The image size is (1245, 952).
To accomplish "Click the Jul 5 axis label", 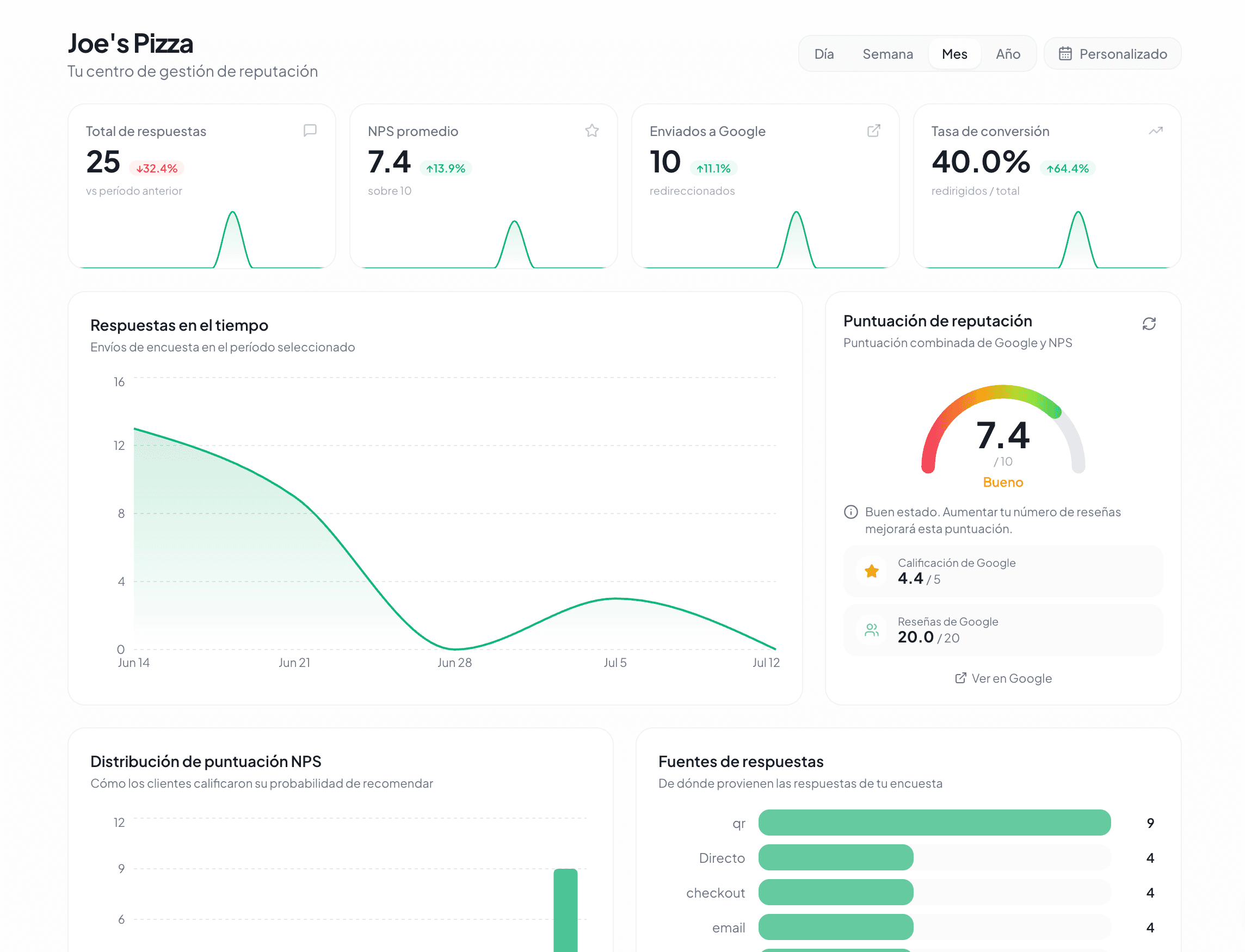I will 615,663.
